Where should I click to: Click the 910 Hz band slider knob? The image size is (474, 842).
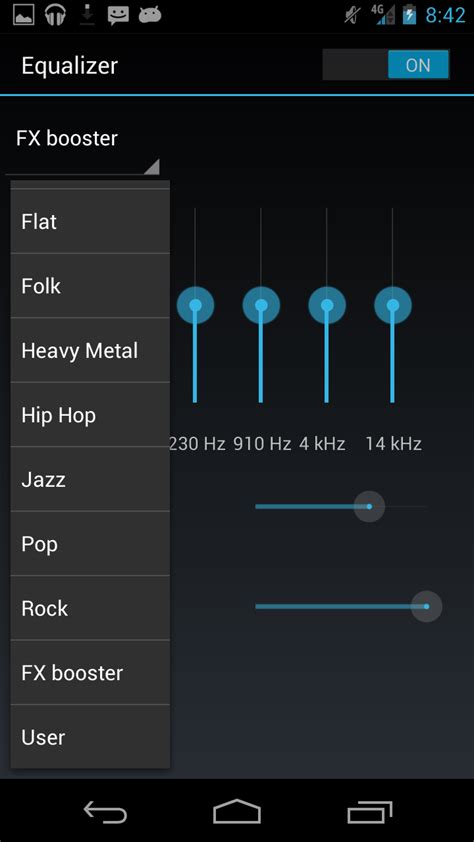(261, 305)
